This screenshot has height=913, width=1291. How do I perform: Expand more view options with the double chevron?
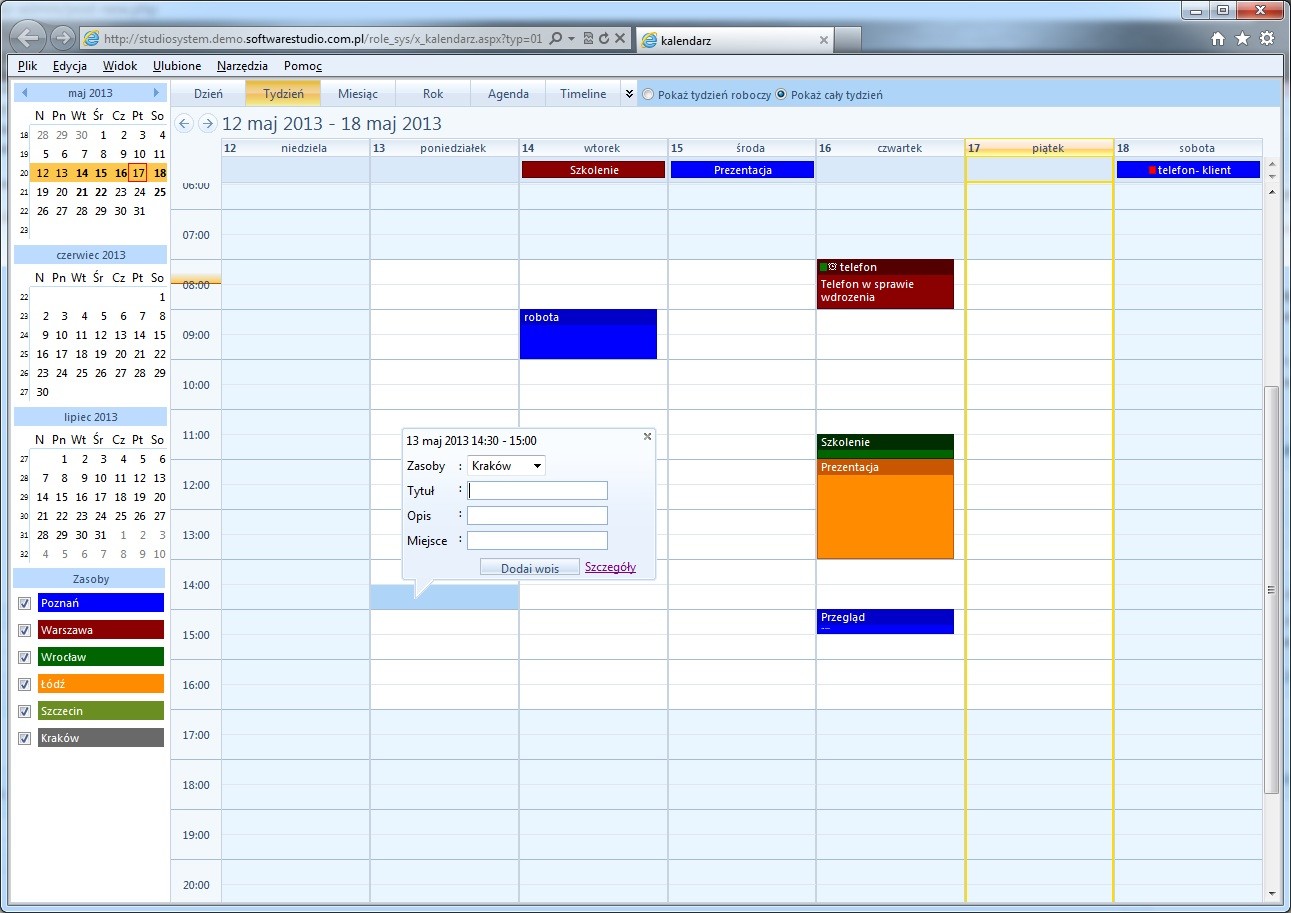[629, 94]
